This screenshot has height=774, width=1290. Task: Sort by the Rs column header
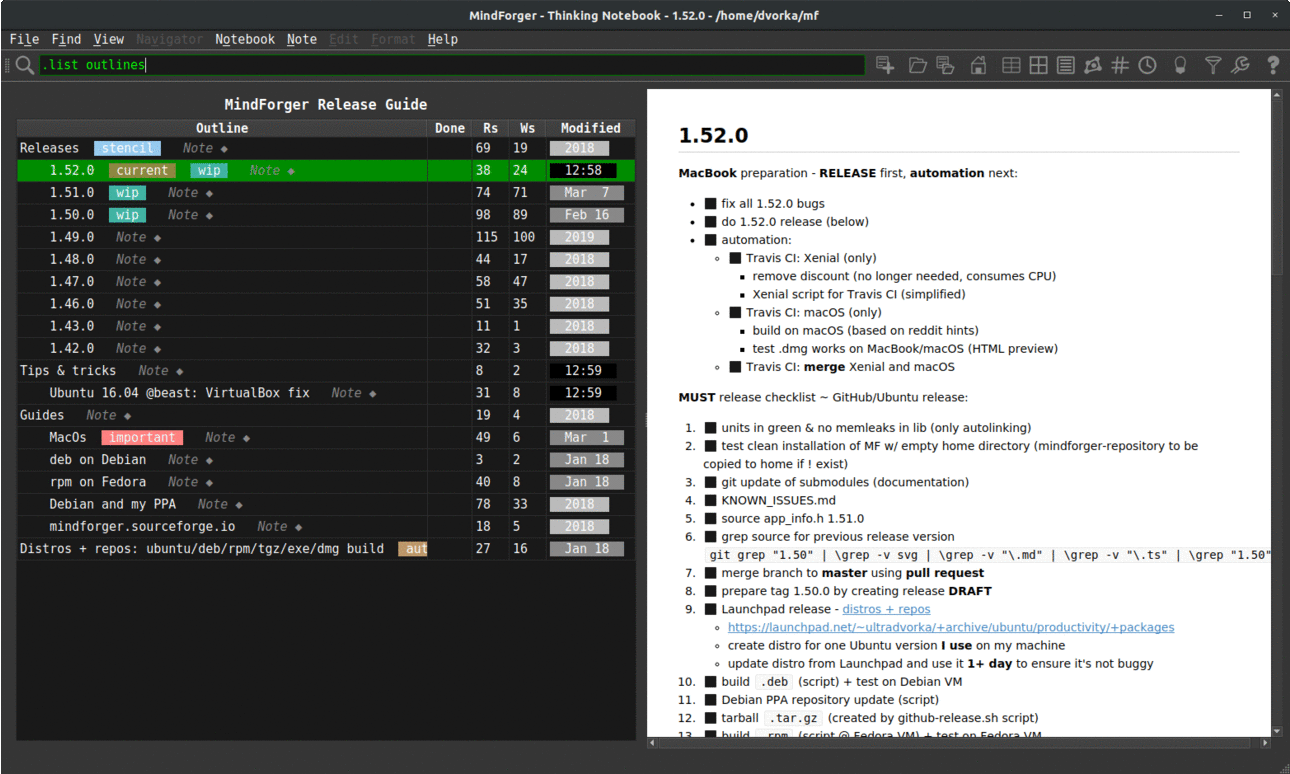coord(490,128)
